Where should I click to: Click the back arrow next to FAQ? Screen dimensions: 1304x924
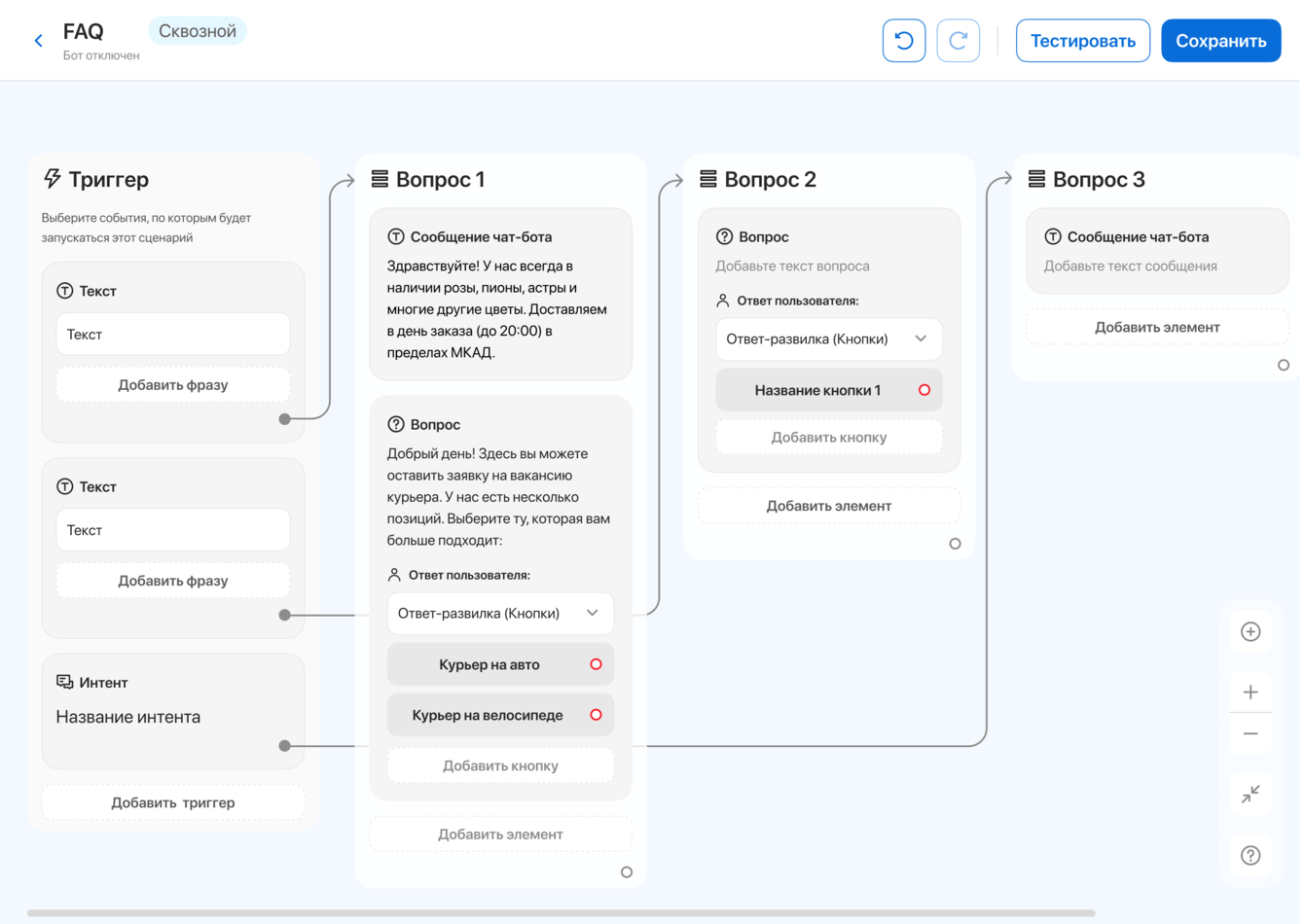point(39,41)
